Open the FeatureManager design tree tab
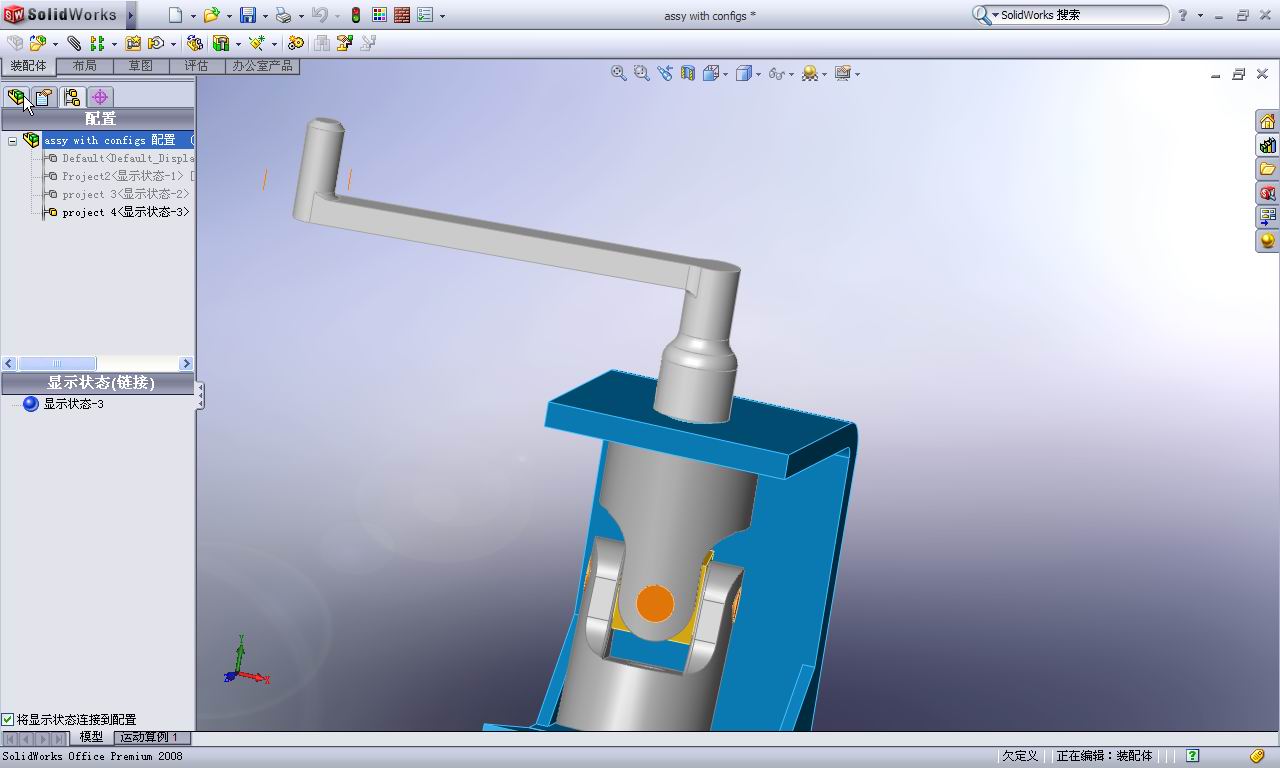 [x=16, y=97]
